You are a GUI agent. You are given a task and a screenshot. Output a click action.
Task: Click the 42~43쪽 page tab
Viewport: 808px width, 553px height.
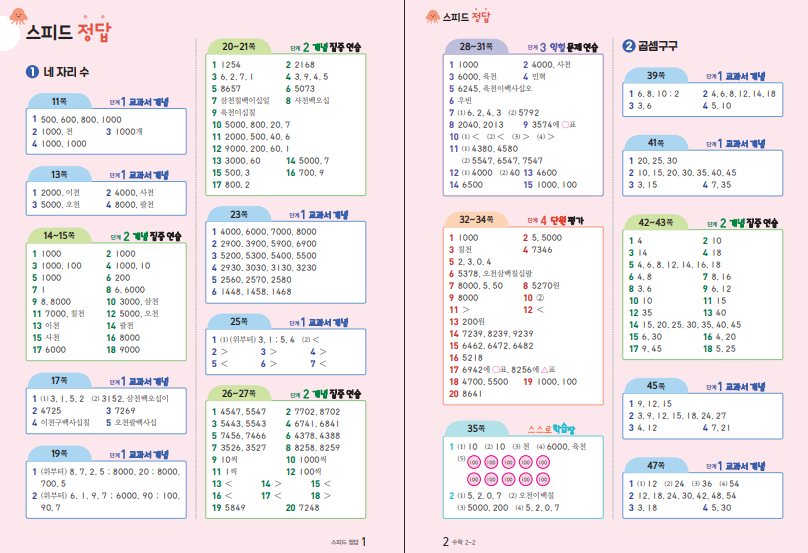(x=655, y=223)
